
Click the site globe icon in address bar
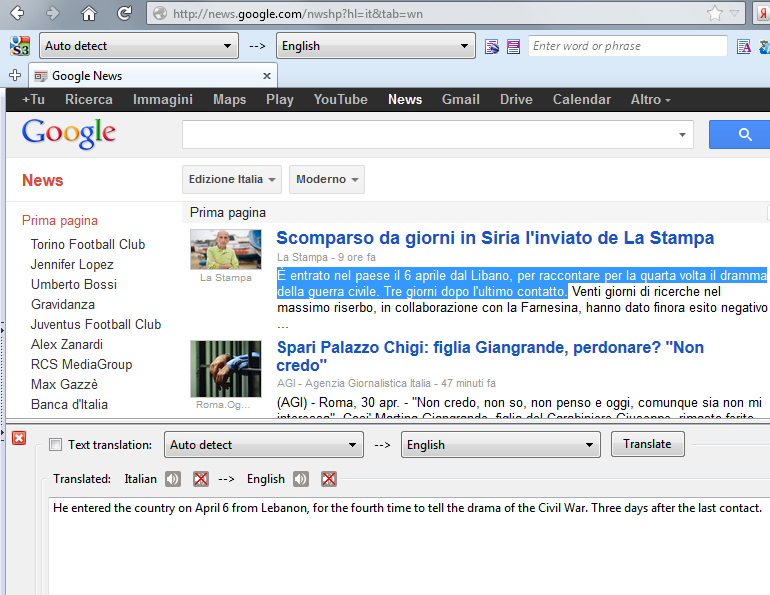point(160,13)
